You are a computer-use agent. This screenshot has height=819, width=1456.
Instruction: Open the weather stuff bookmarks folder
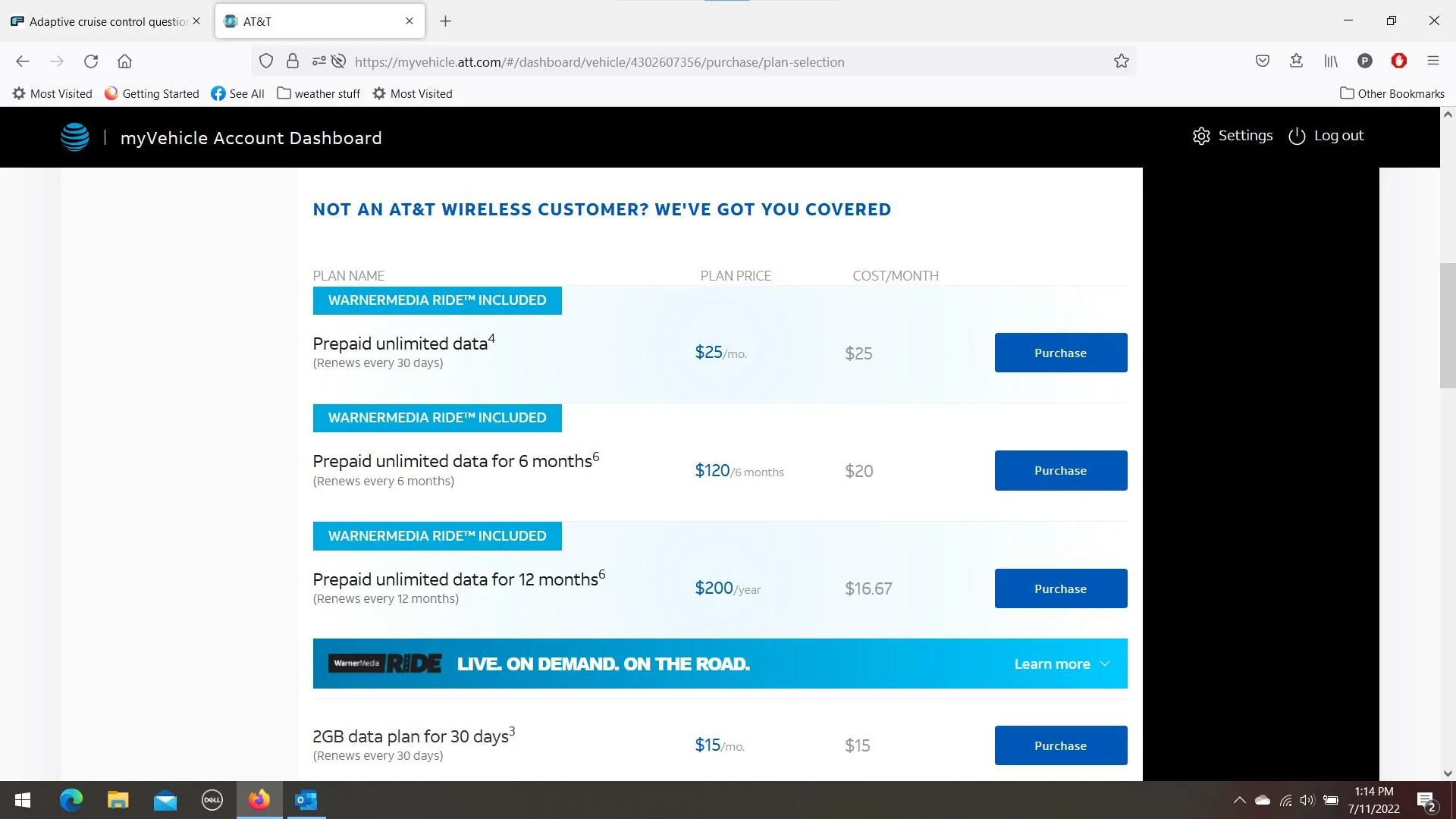318,93
